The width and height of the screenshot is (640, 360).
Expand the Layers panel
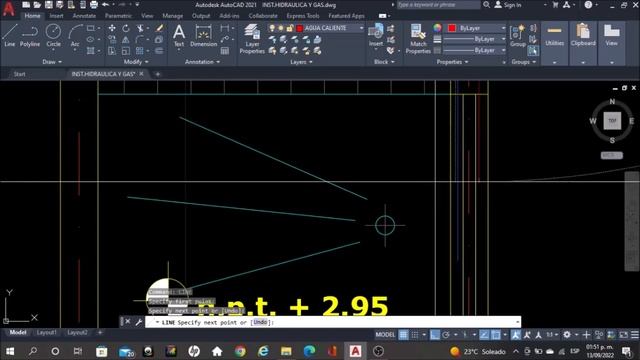(x=301, y=62)
